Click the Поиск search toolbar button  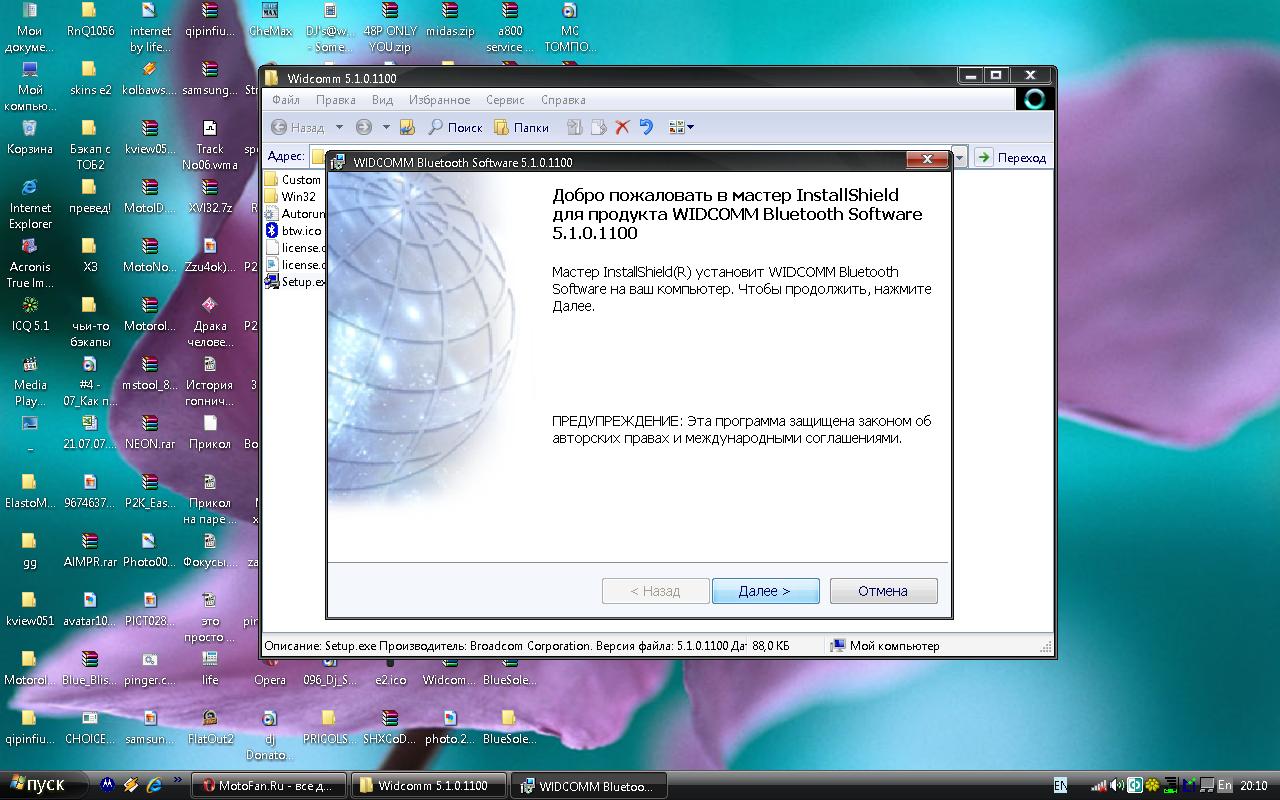click(x=455, y=127)
